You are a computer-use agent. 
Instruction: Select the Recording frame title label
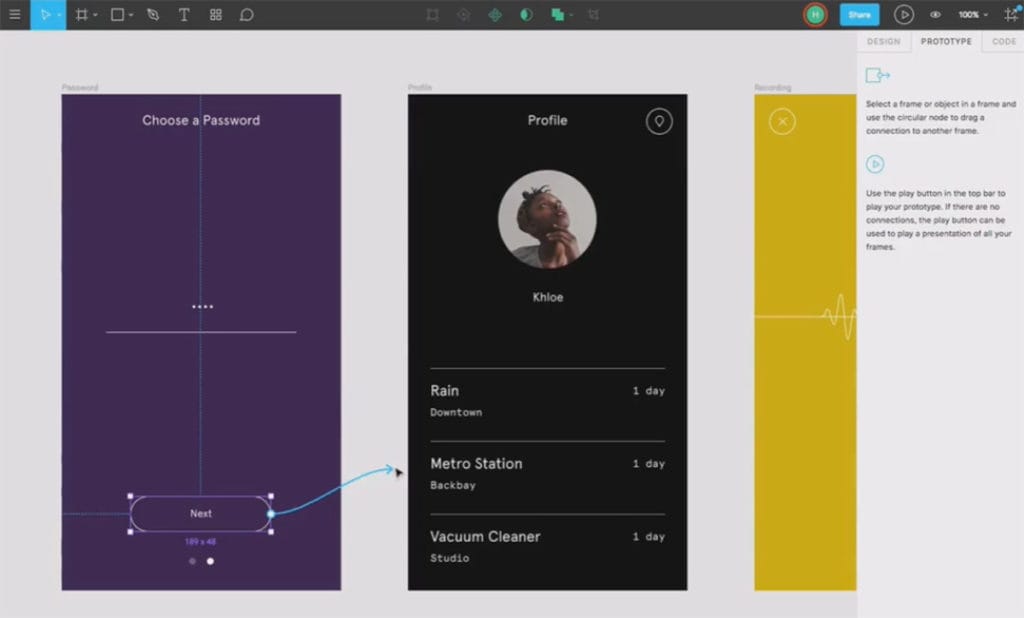point(770,87)
